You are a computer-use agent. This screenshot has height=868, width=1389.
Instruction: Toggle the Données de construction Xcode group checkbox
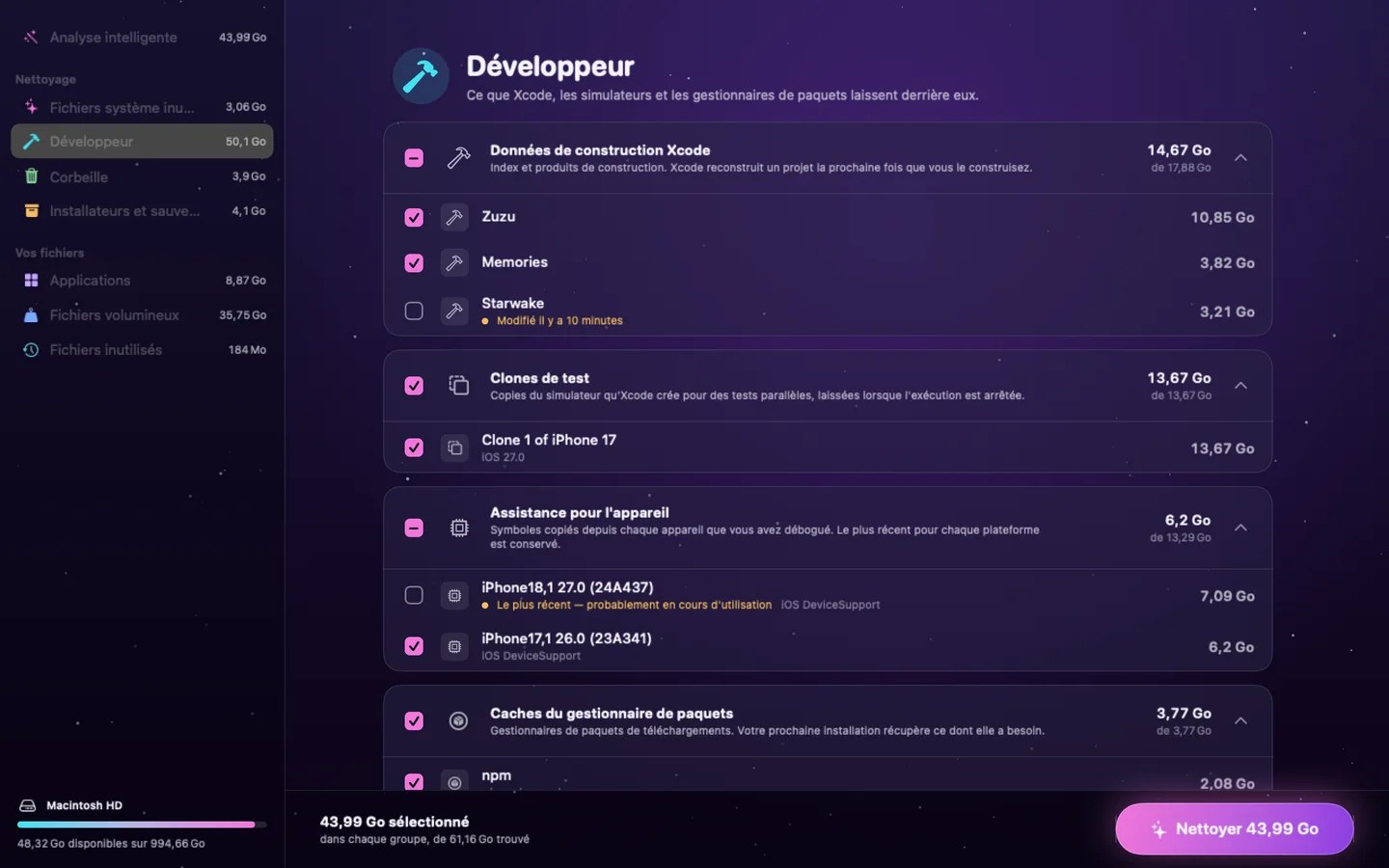pyautogui.click(x=414, y=157)
